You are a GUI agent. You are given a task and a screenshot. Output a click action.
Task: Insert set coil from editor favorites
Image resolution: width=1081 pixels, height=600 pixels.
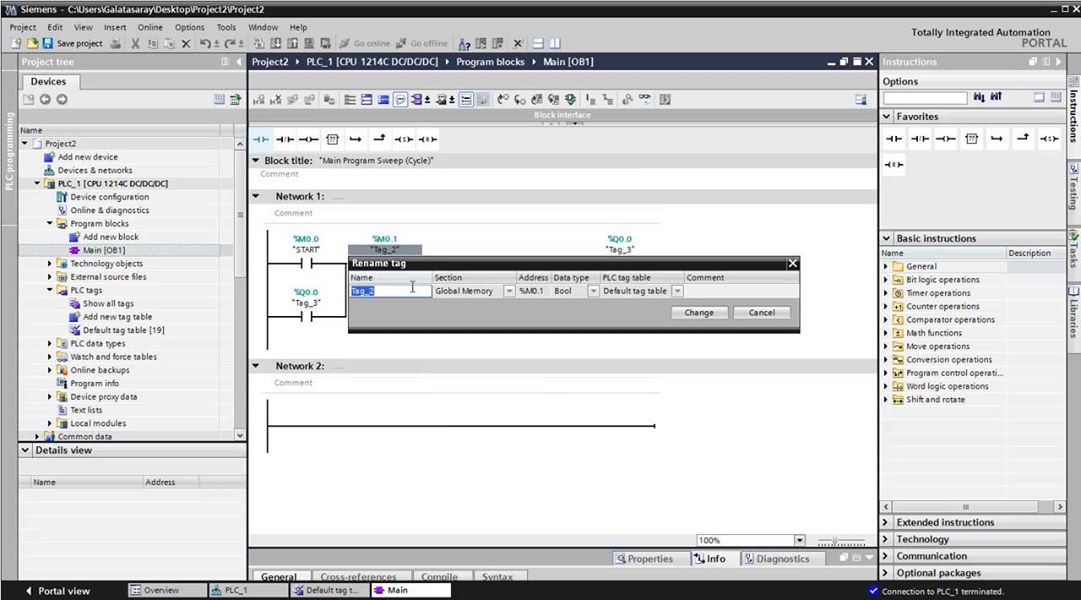[403, 139]
